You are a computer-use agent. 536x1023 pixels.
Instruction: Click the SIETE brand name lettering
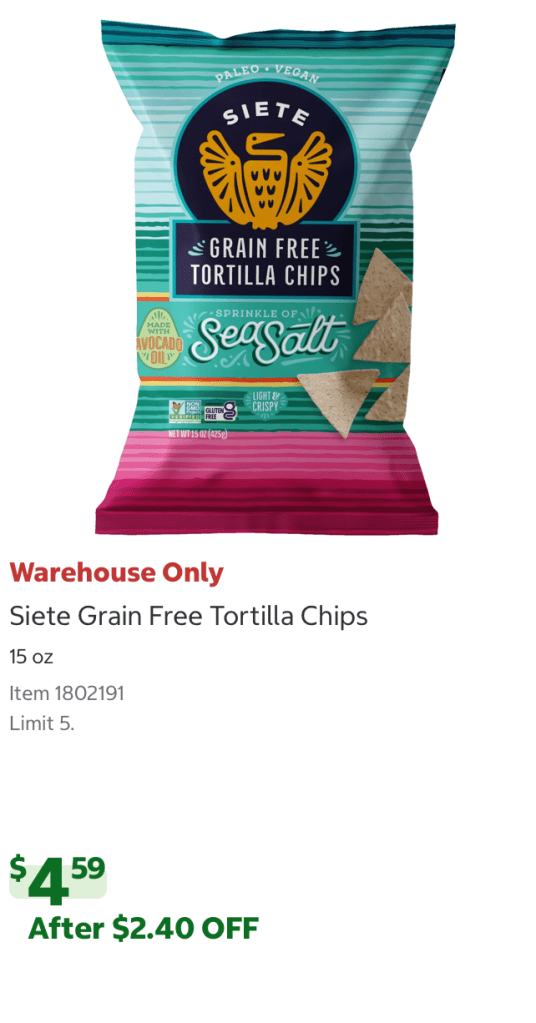265,113
